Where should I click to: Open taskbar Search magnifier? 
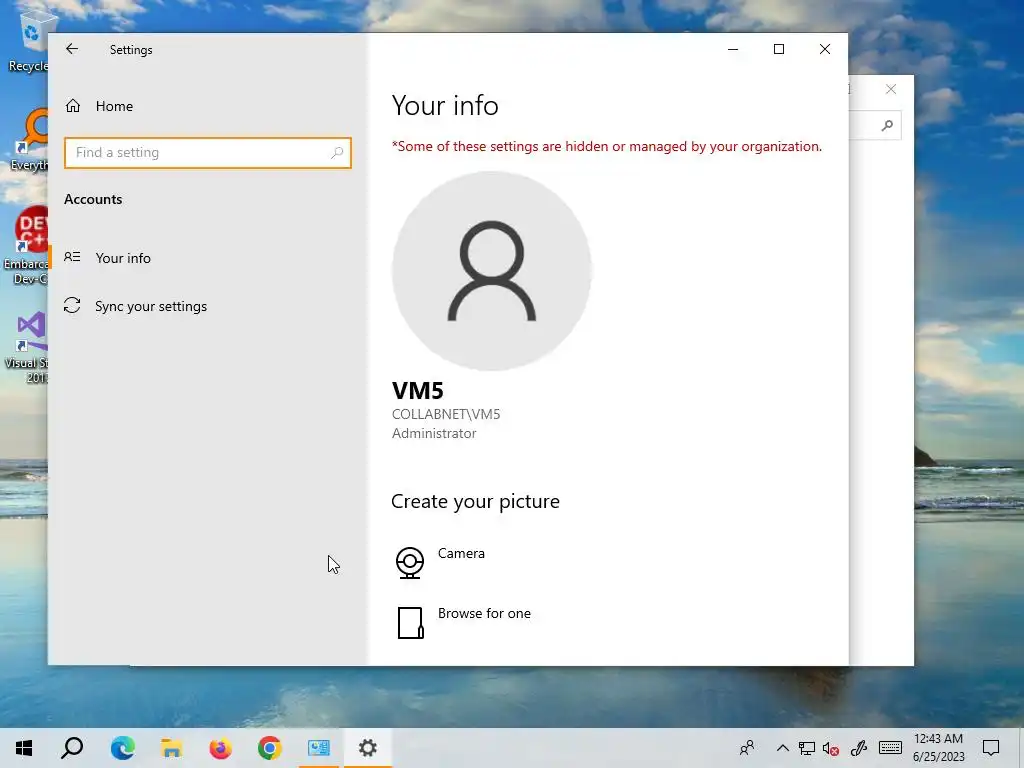[72, 748]
